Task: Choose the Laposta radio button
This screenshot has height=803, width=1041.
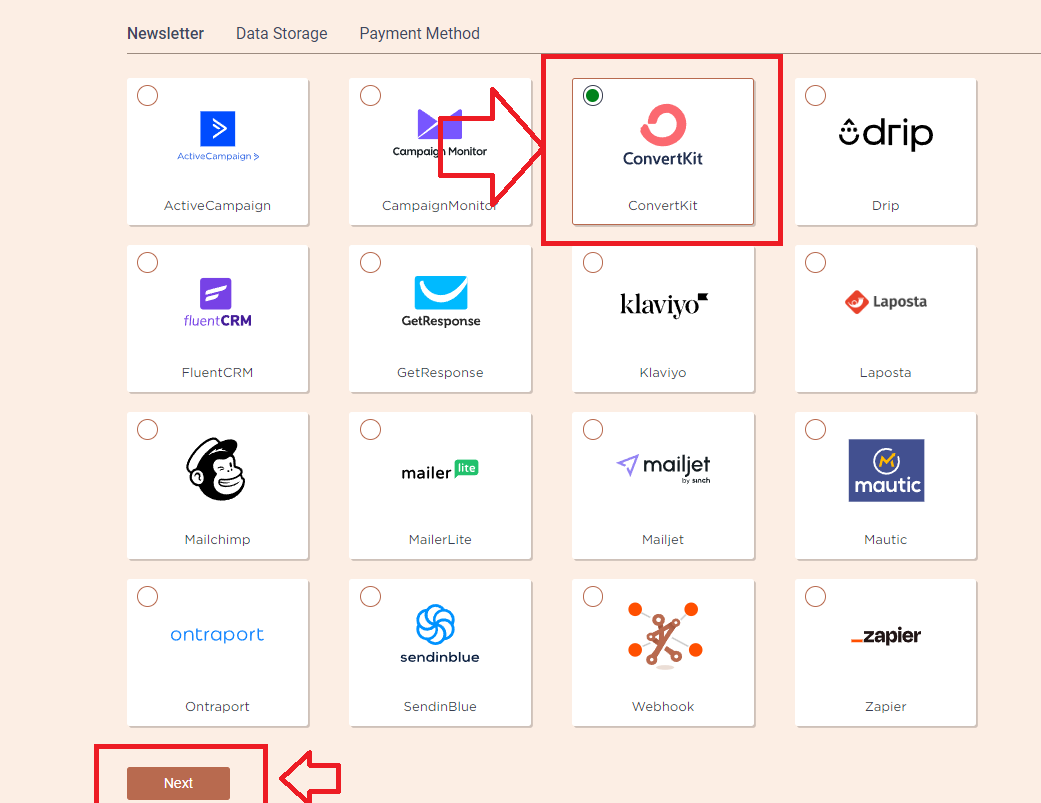Action: point(815,263)
